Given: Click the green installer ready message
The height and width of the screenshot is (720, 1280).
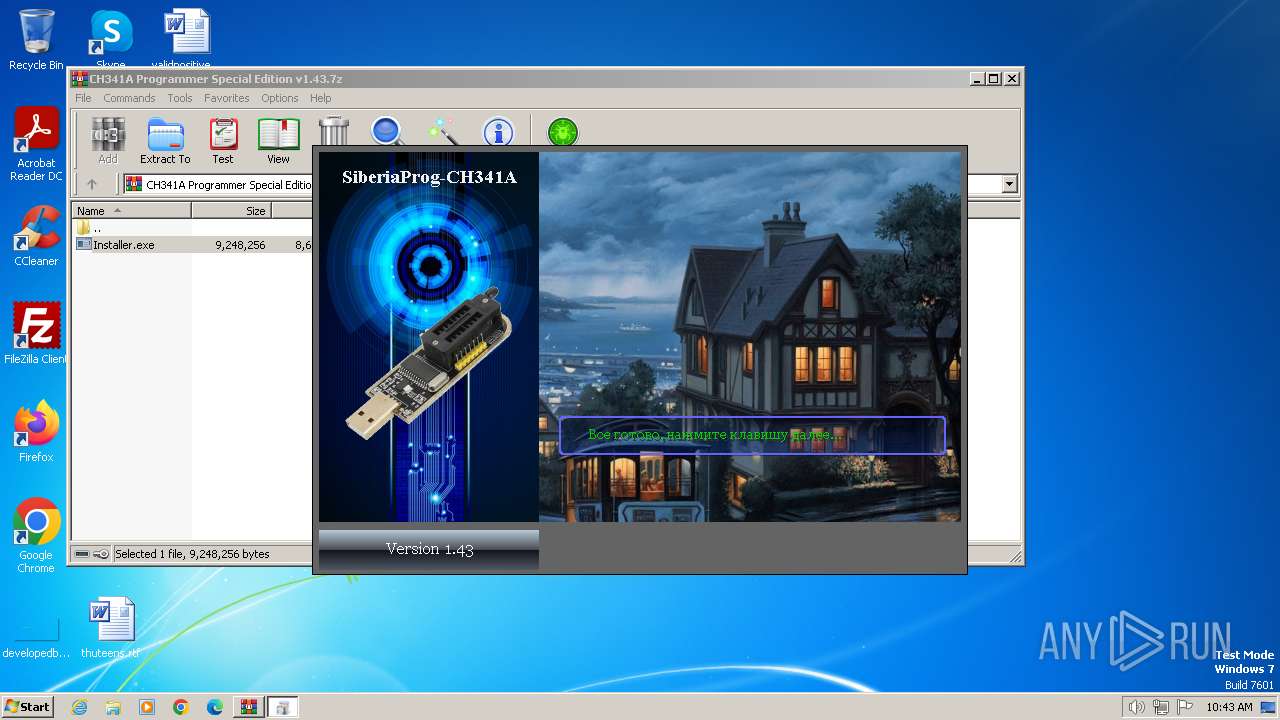Looking at the screenshot, I should [715, 435].
